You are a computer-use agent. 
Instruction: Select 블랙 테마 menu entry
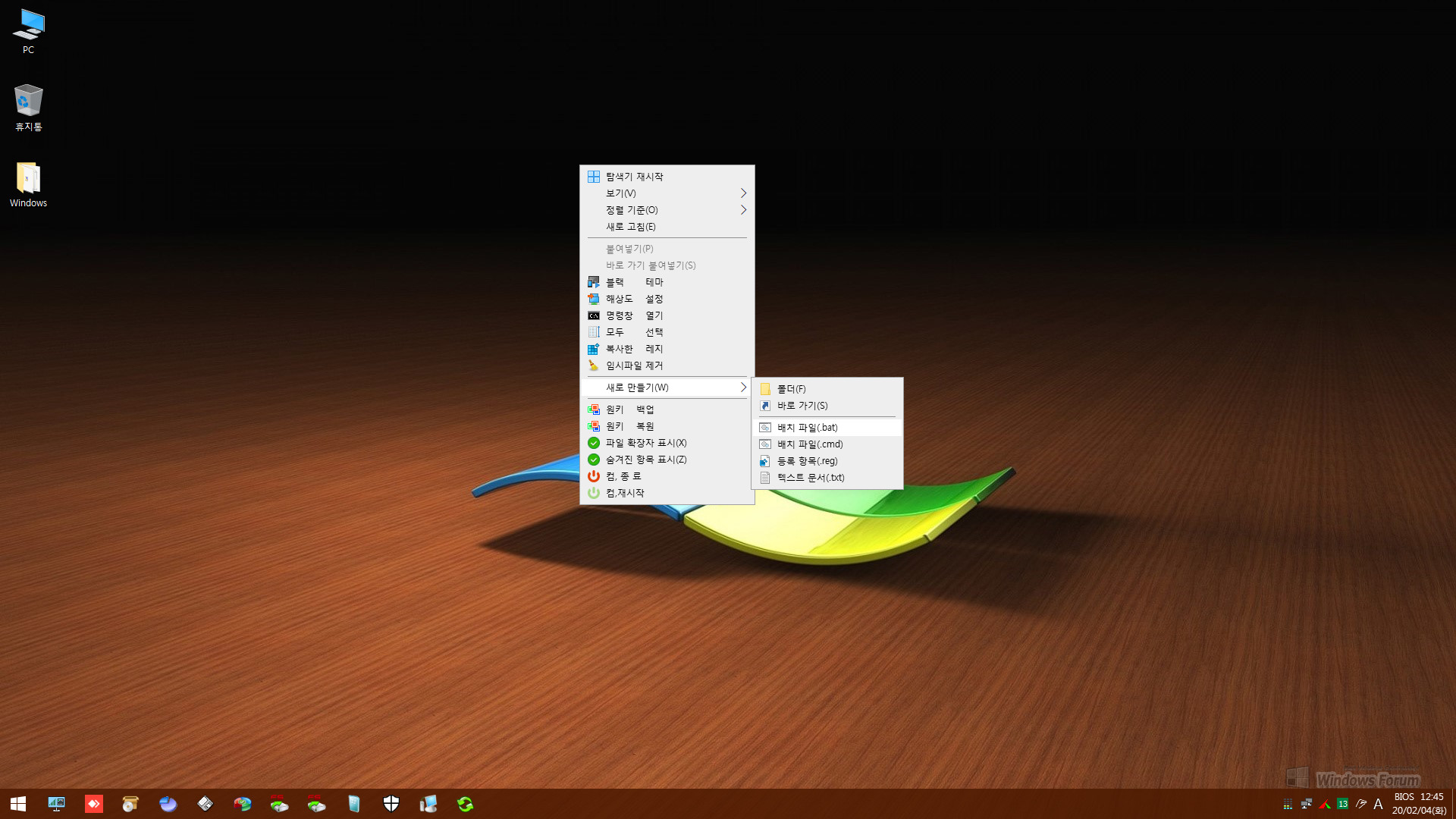(667, 282)
